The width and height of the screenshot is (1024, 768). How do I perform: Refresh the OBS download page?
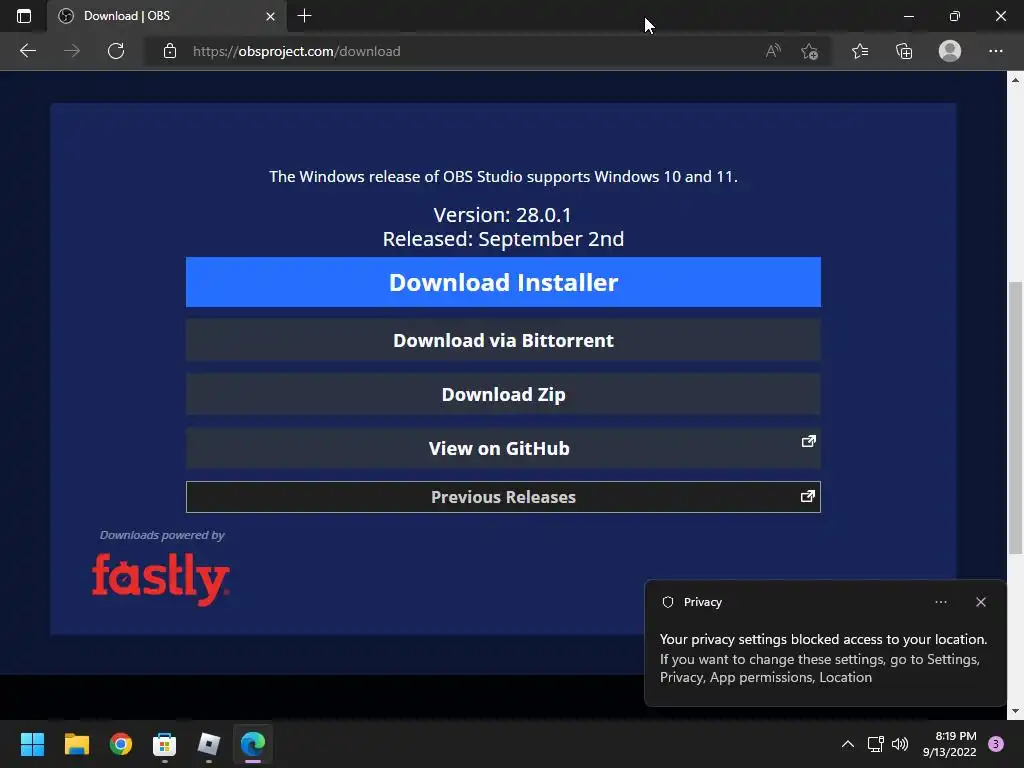[x=116, y=51]
